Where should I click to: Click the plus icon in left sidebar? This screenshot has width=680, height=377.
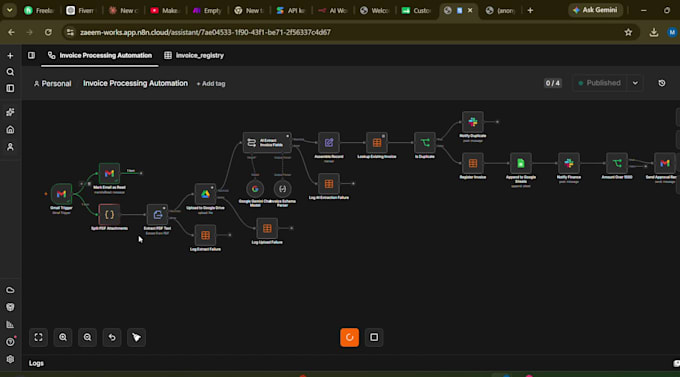[x=10, y=56]
